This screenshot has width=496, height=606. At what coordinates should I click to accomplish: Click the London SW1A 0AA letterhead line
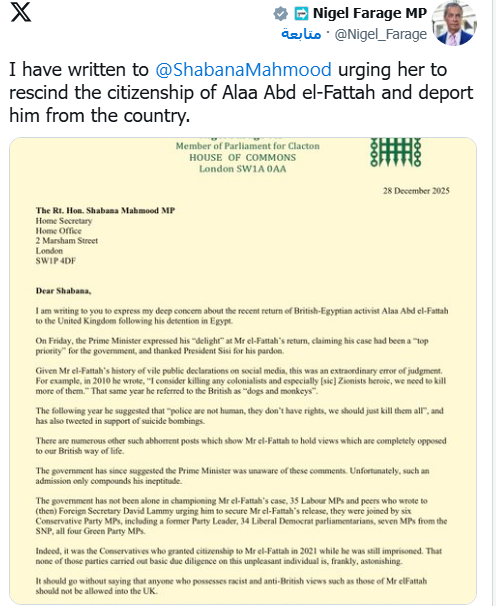pos(242,169)
